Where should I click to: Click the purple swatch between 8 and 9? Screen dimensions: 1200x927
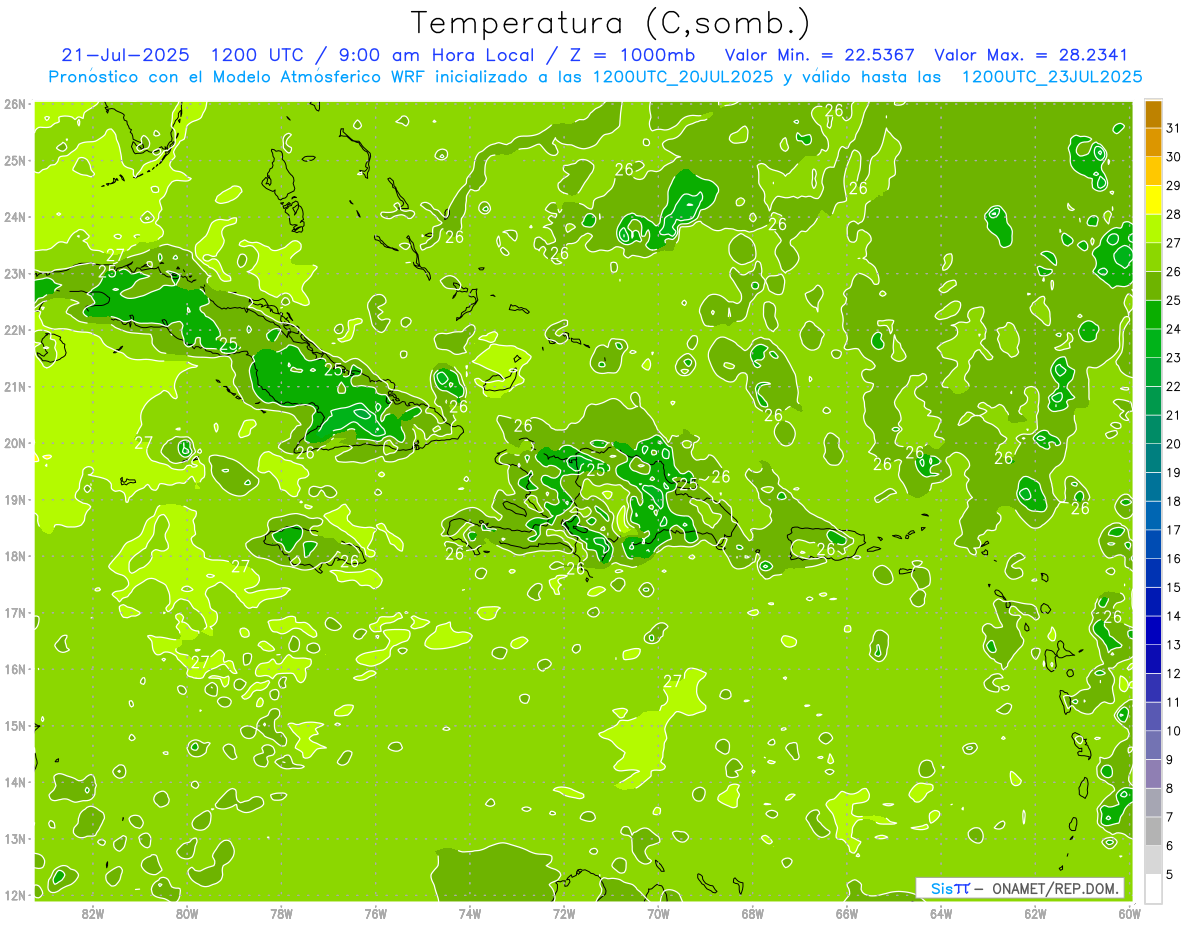(1153, 773)
